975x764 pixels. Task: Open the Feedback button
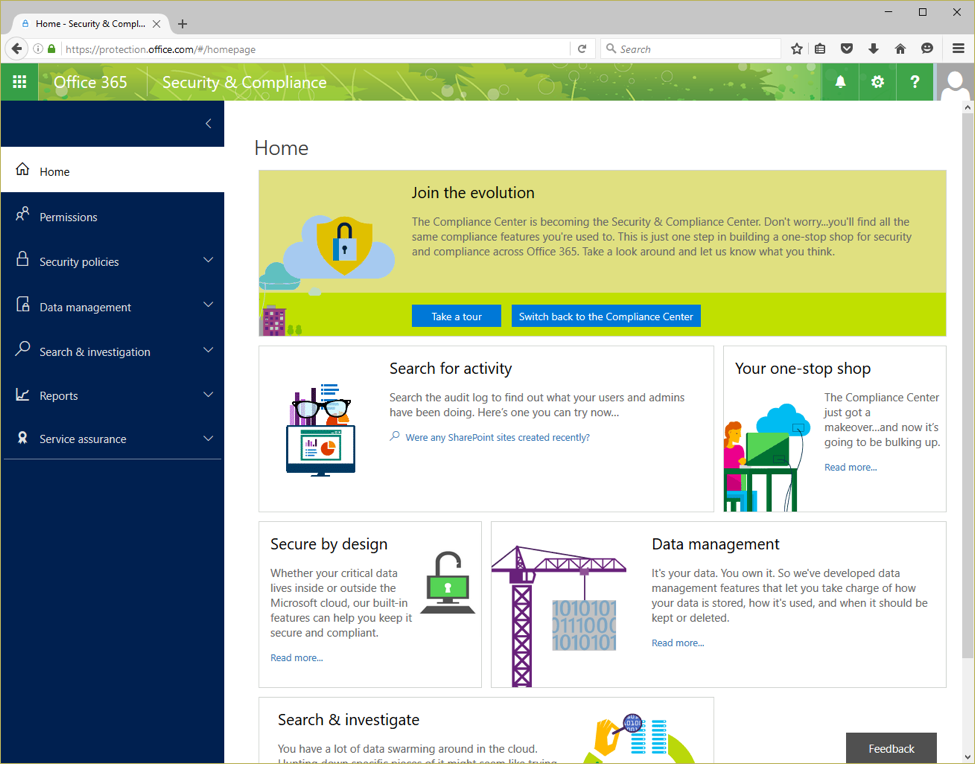tap(891, 748)
